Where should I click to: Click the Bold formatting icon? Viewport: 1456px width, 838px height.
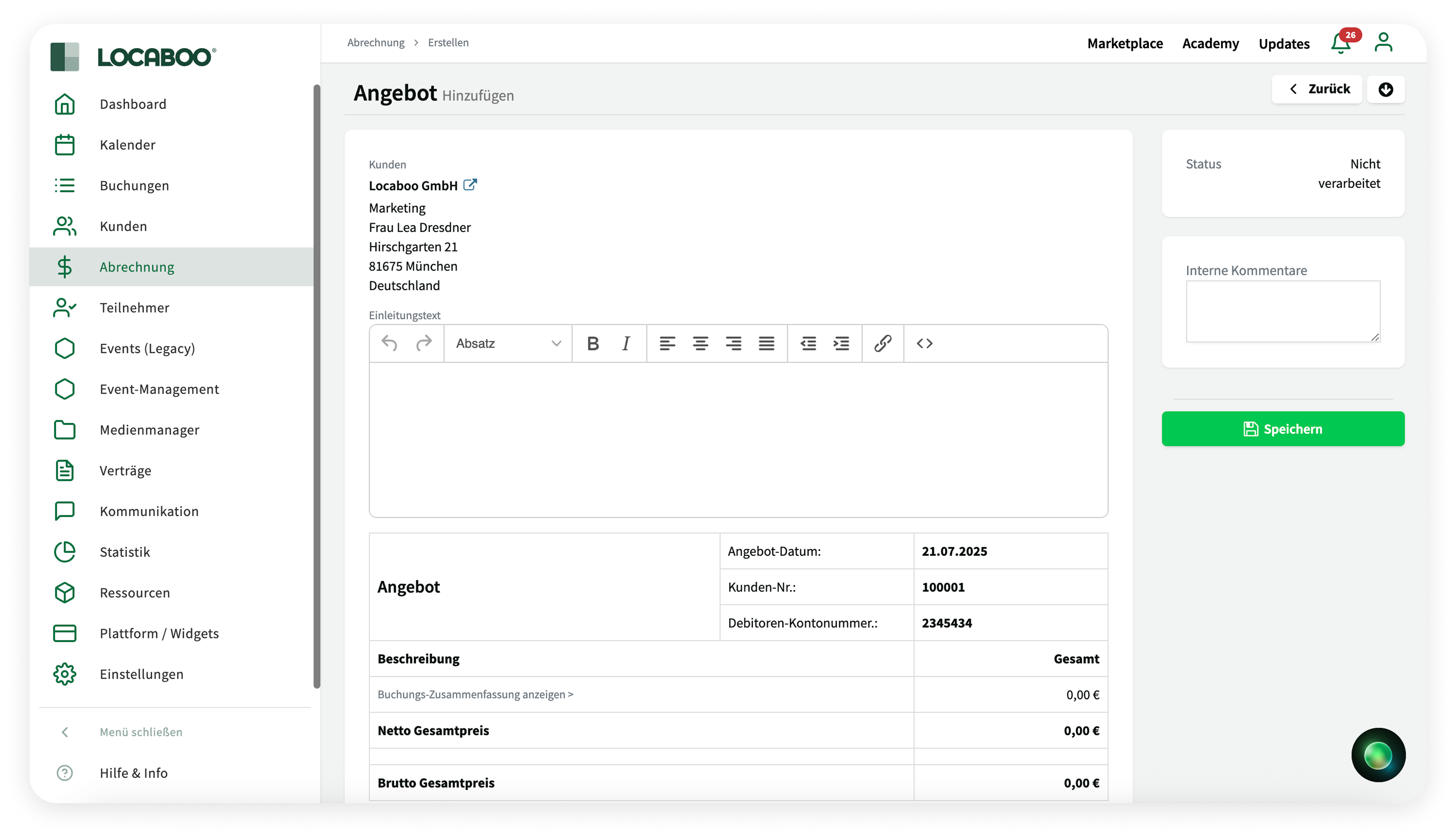pos(592,344)
